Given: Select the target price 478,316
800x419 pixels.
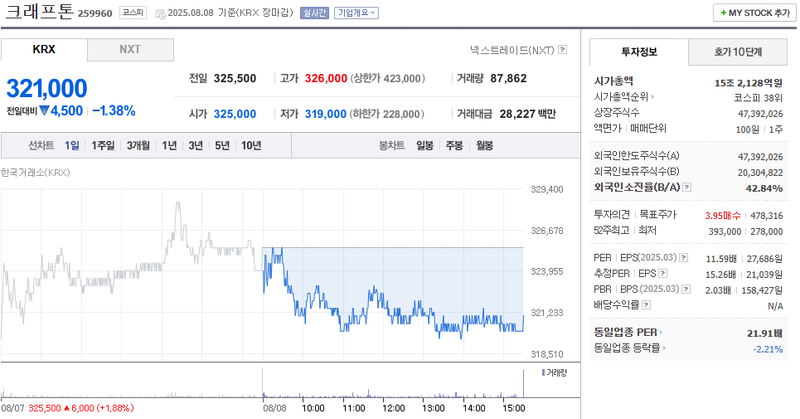Looking at the screenshot, I should coord(766,216).
